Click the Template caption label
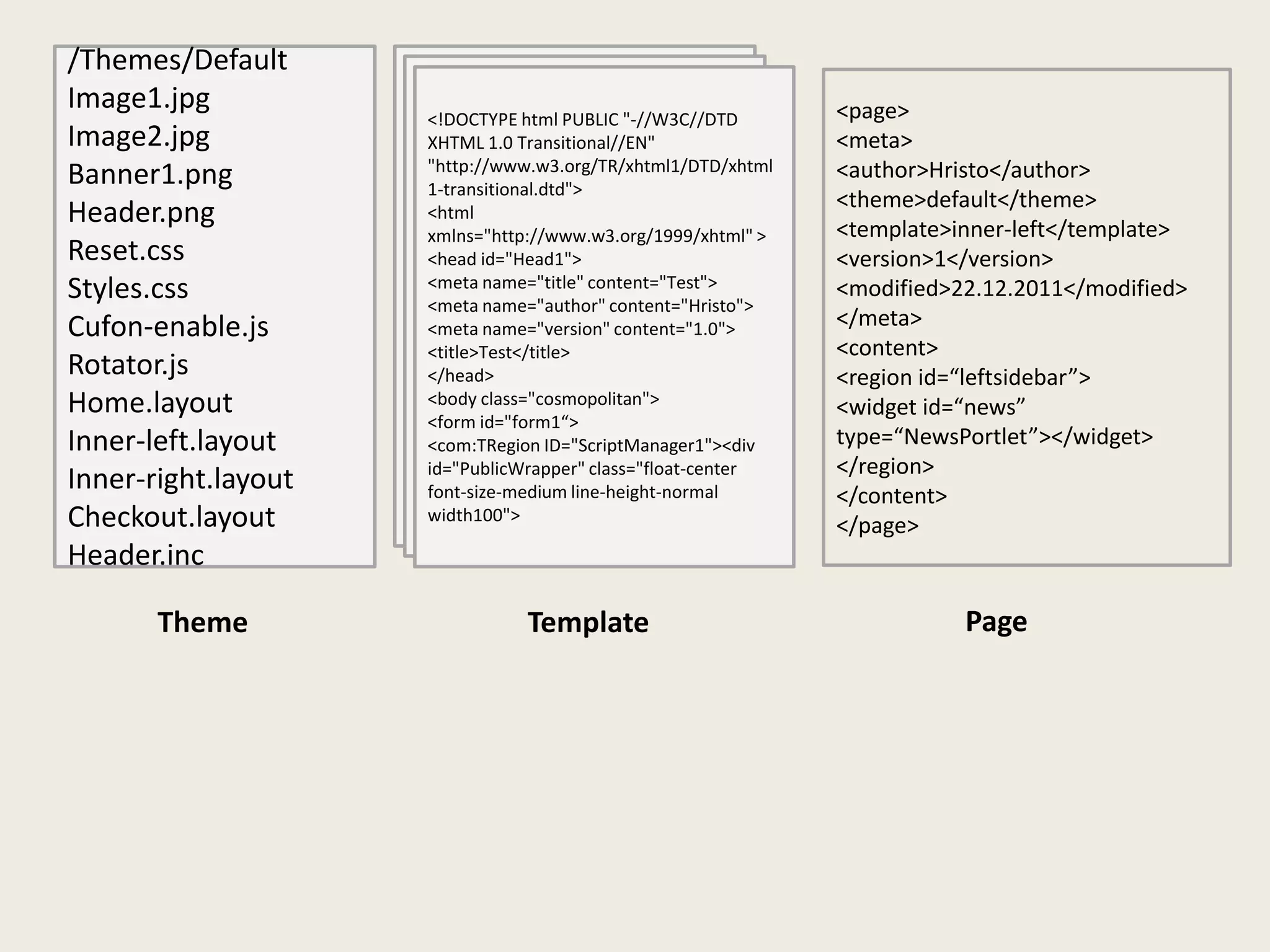 click(x=587, y=622)
